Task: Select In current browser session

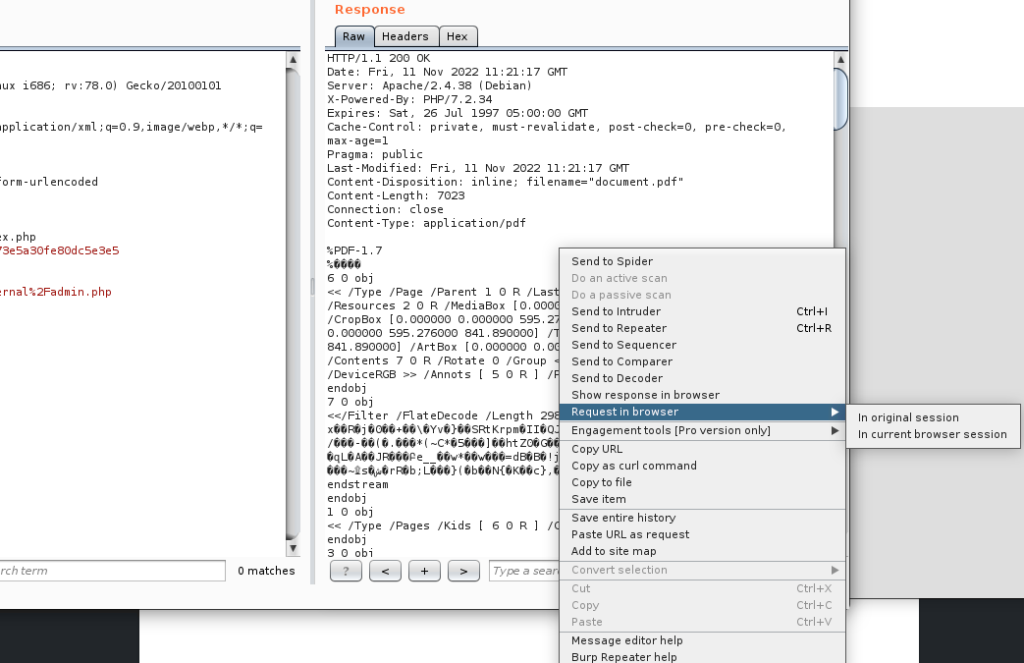Action: coord(932,434)
